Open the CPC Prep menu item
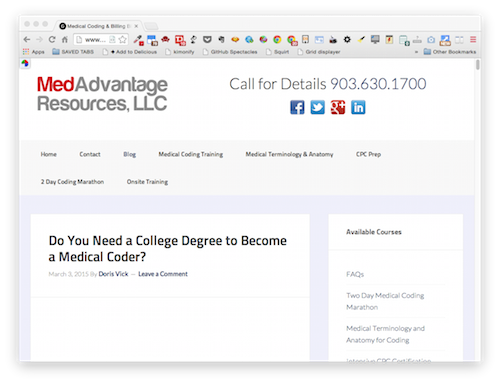Viewport: 500px width, 384px height. (368, 154)
